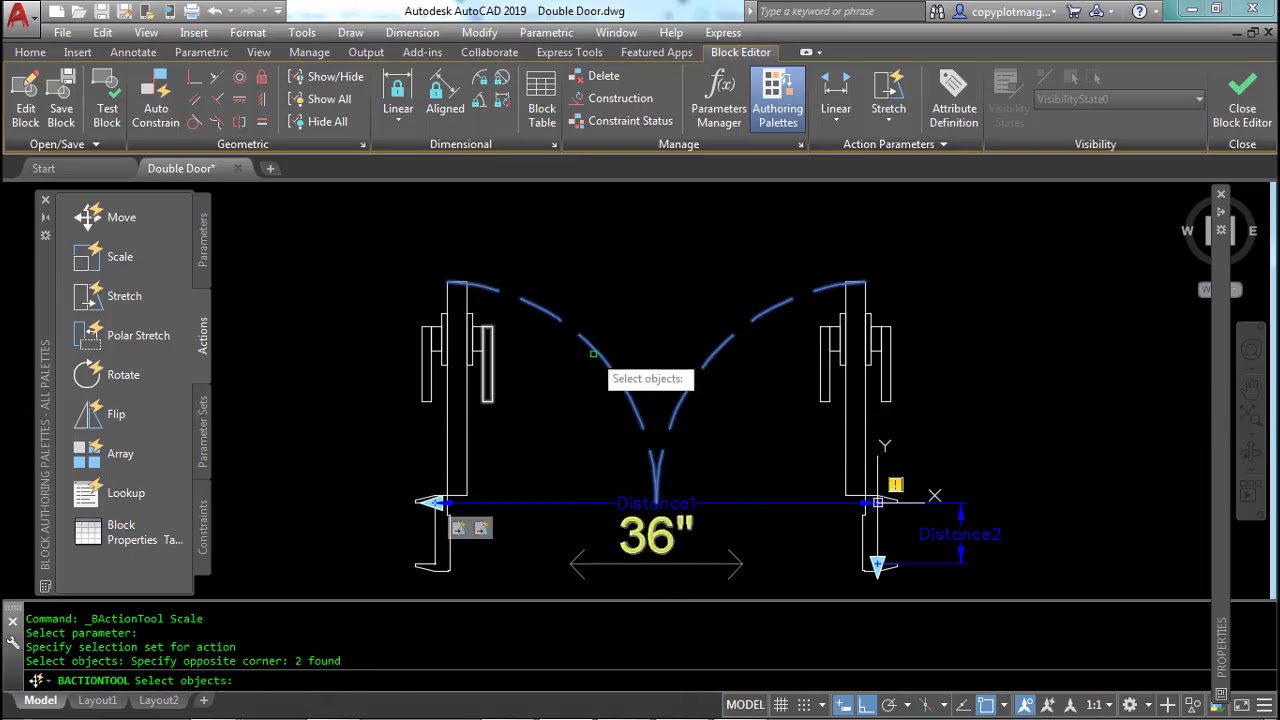The width and height of the screenshot is (1280, 720).
Task: Toggle dynamic input in status bar
Action: pos(843,704)
